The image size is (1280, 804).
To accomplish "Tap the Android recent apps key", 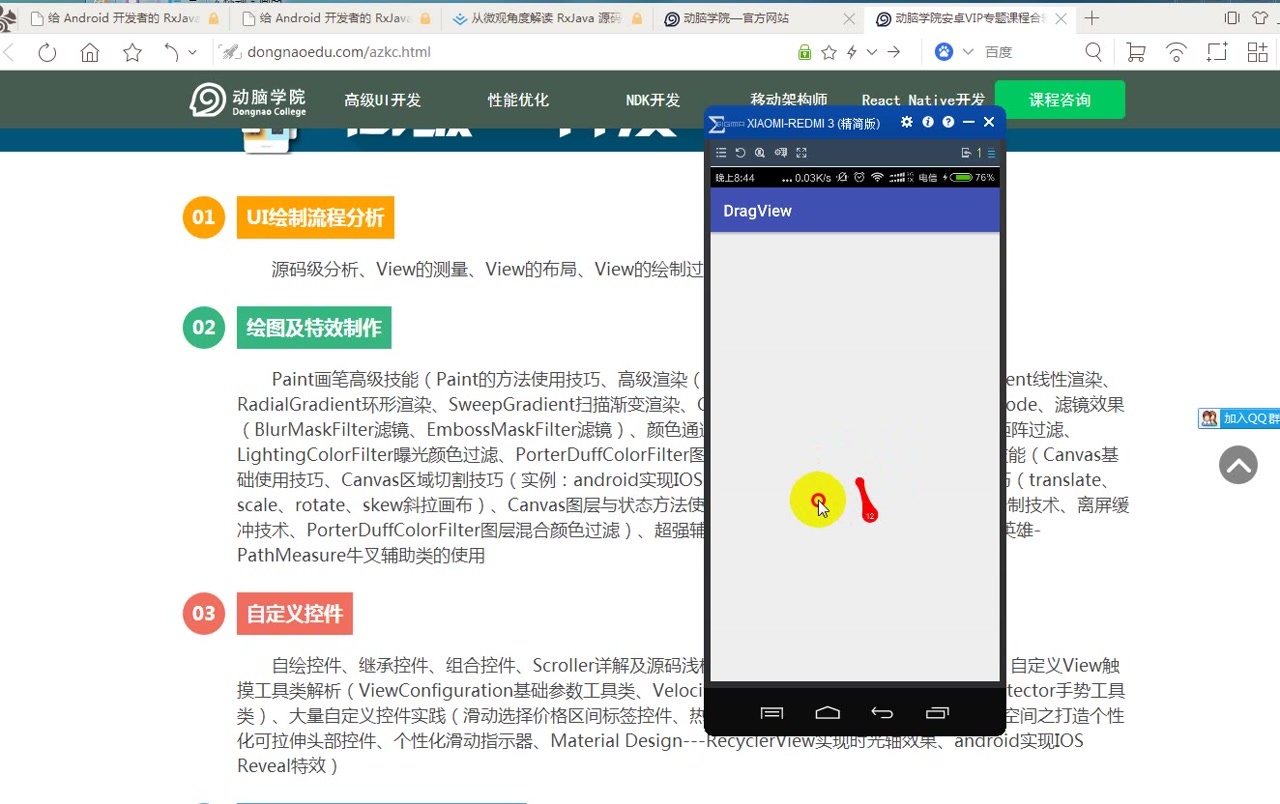I will pos(937,713).
